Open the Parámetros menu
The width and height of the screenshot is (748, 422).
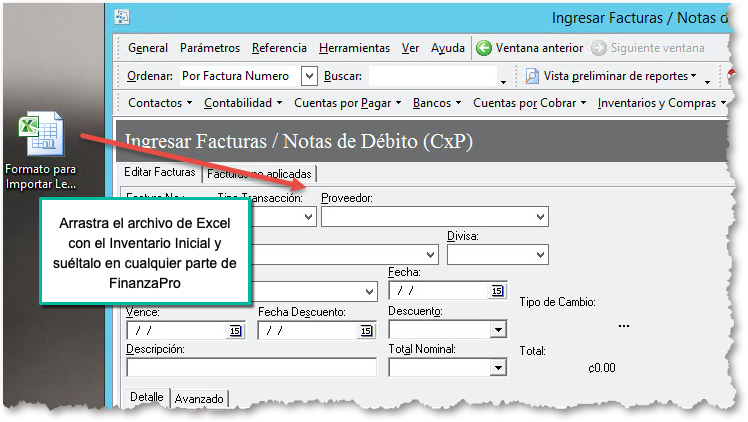[x=210, y=48]
